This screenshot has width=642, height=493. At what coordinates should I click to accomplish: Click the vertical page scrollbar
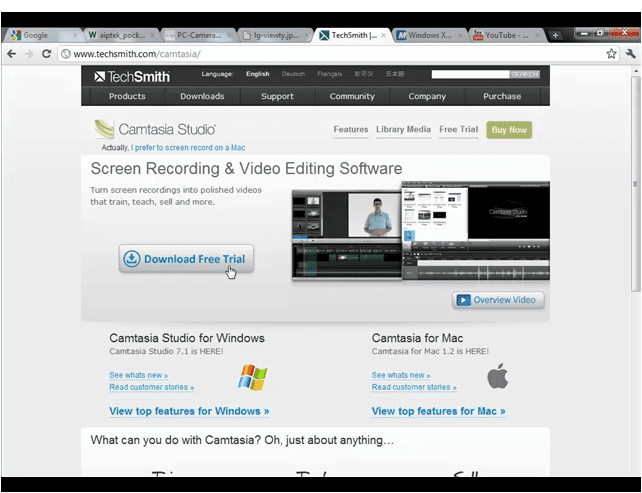635,183
